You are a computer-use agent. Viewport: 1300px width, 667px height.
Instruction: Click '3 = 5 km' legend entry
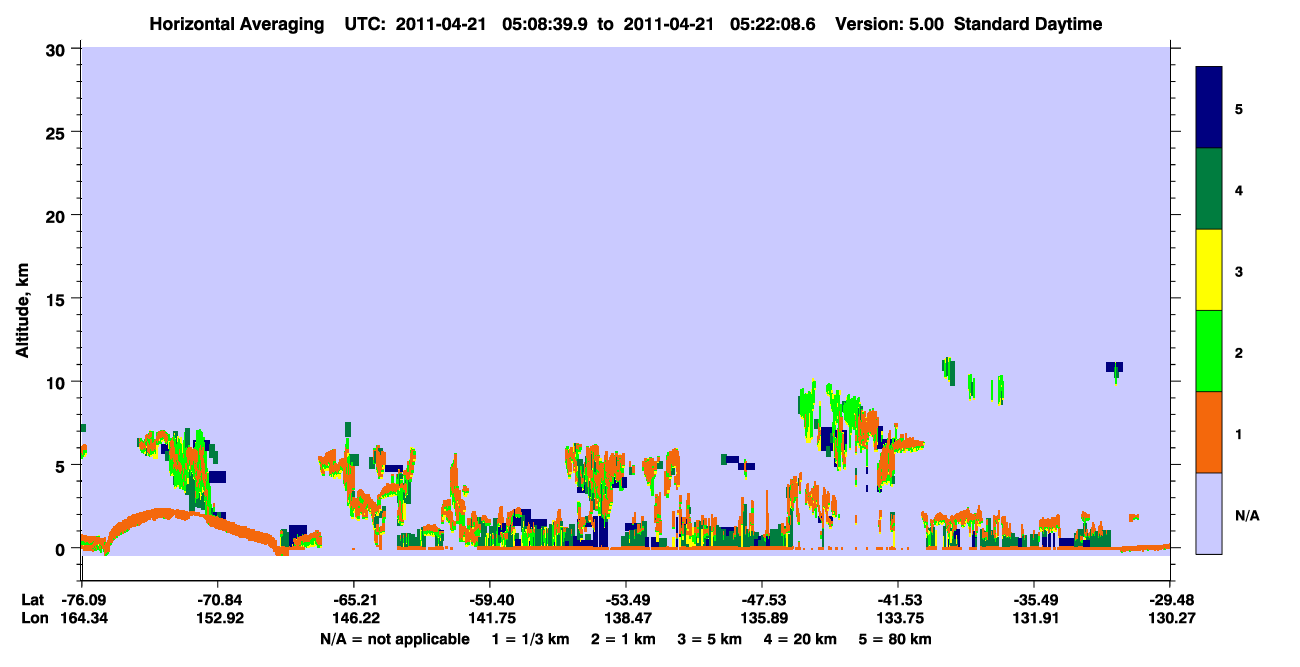[710, 639]
